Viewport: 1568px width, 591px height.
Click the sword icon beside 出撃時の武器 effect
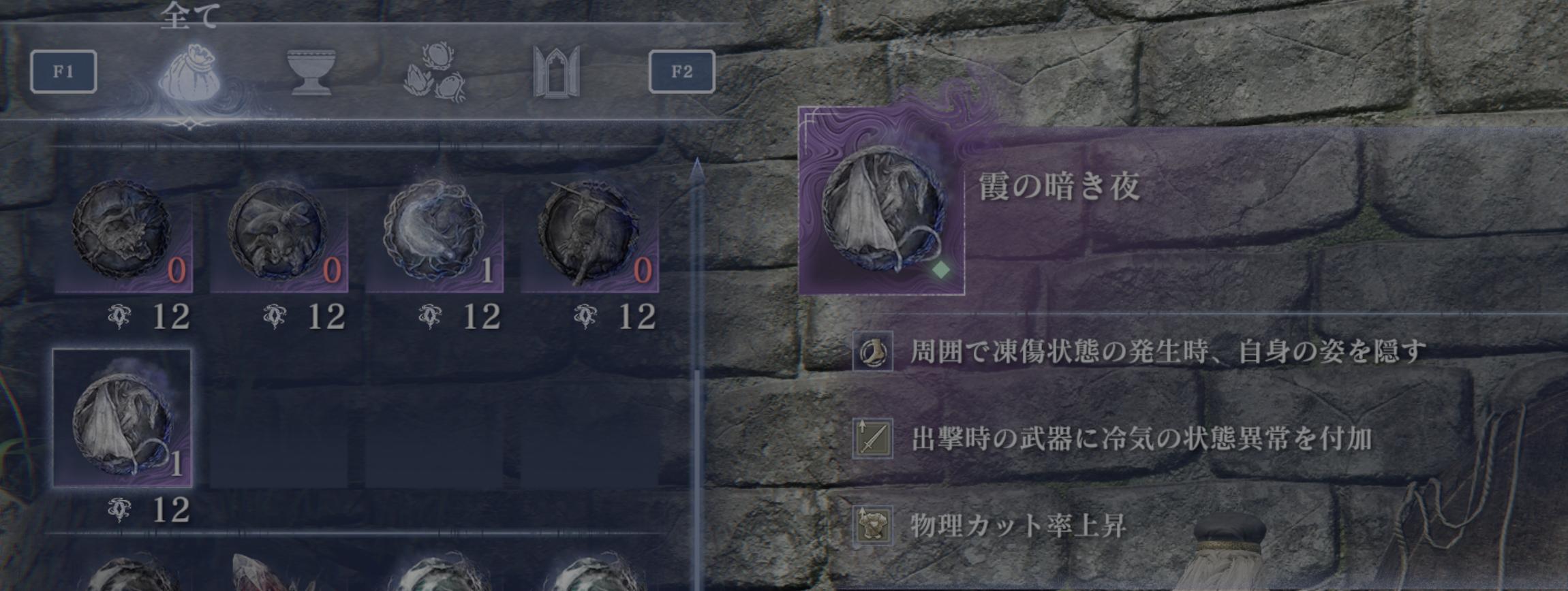tap(873, 438)
